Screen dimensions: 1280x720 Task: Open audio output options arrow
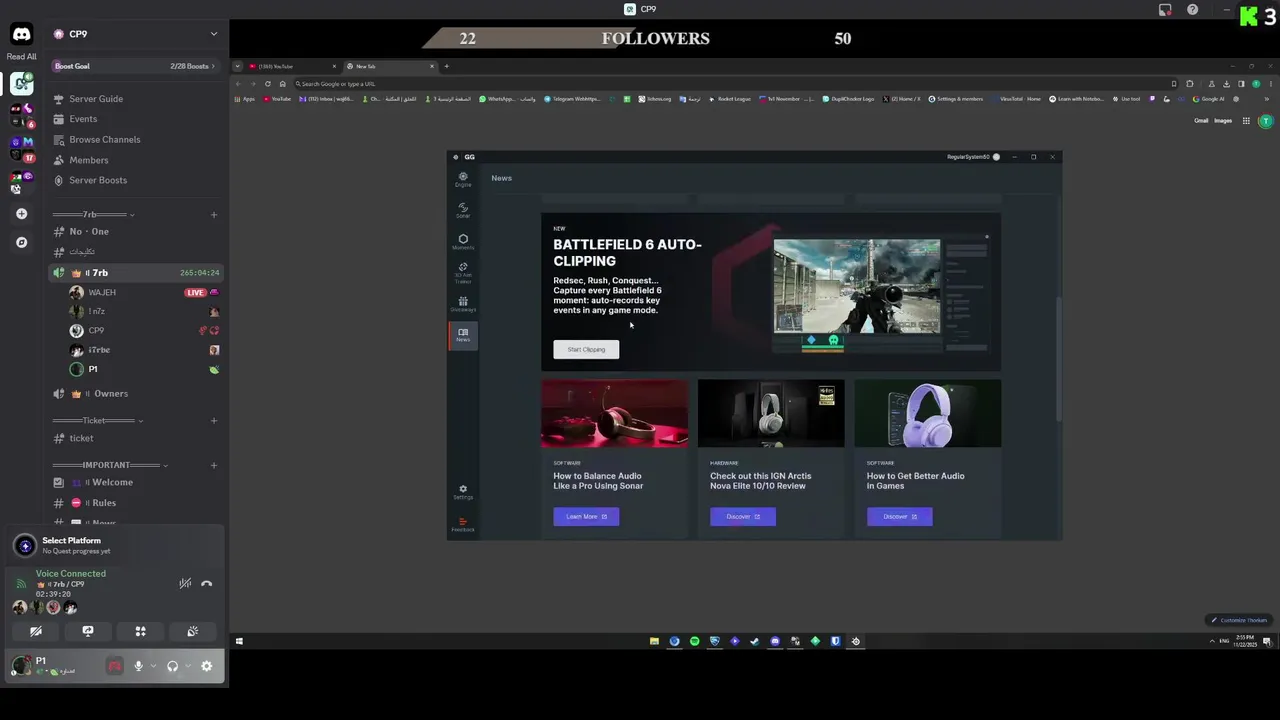187,666
